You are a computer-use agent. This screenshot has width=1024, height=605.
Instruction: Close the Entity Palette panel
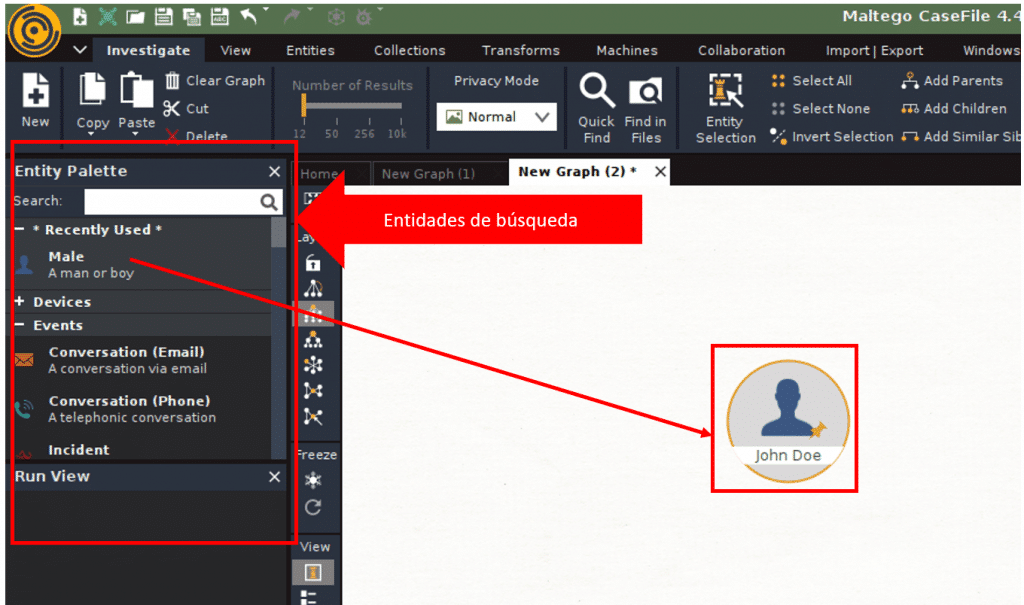pyautogui.click(x=274, y=171)
